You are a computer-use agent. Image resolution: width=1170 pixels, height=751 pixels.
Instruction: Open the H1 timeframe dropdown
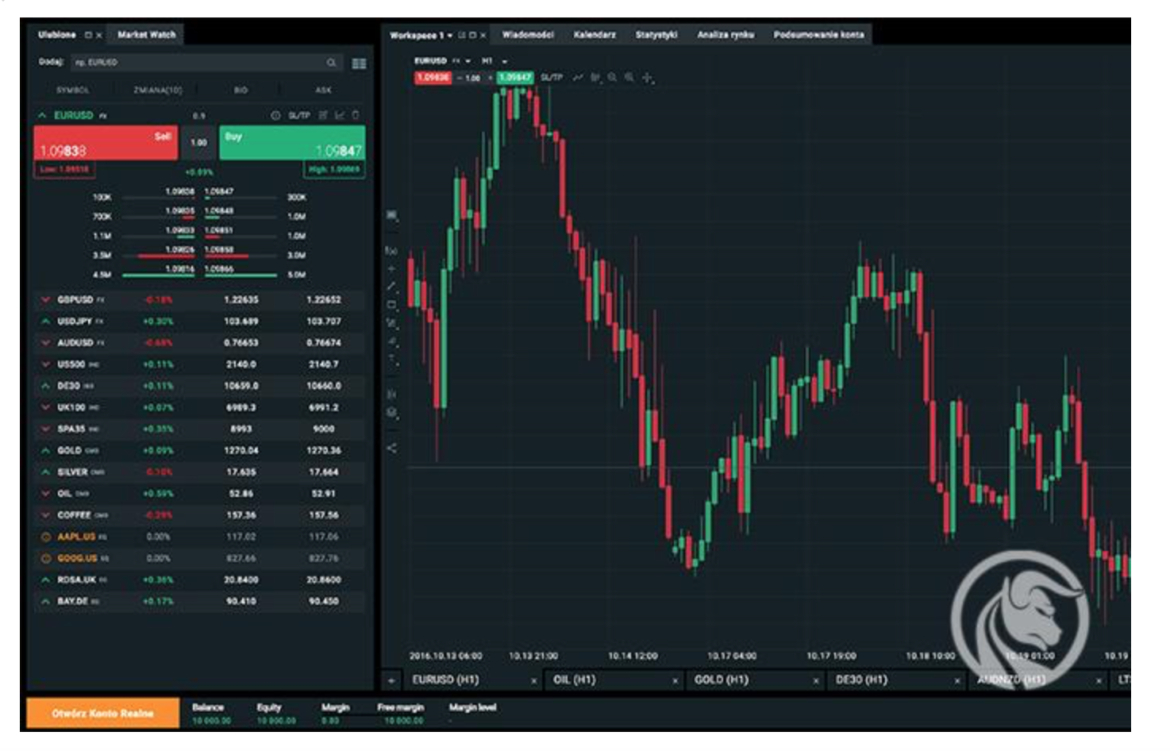[x=494, y=61]
